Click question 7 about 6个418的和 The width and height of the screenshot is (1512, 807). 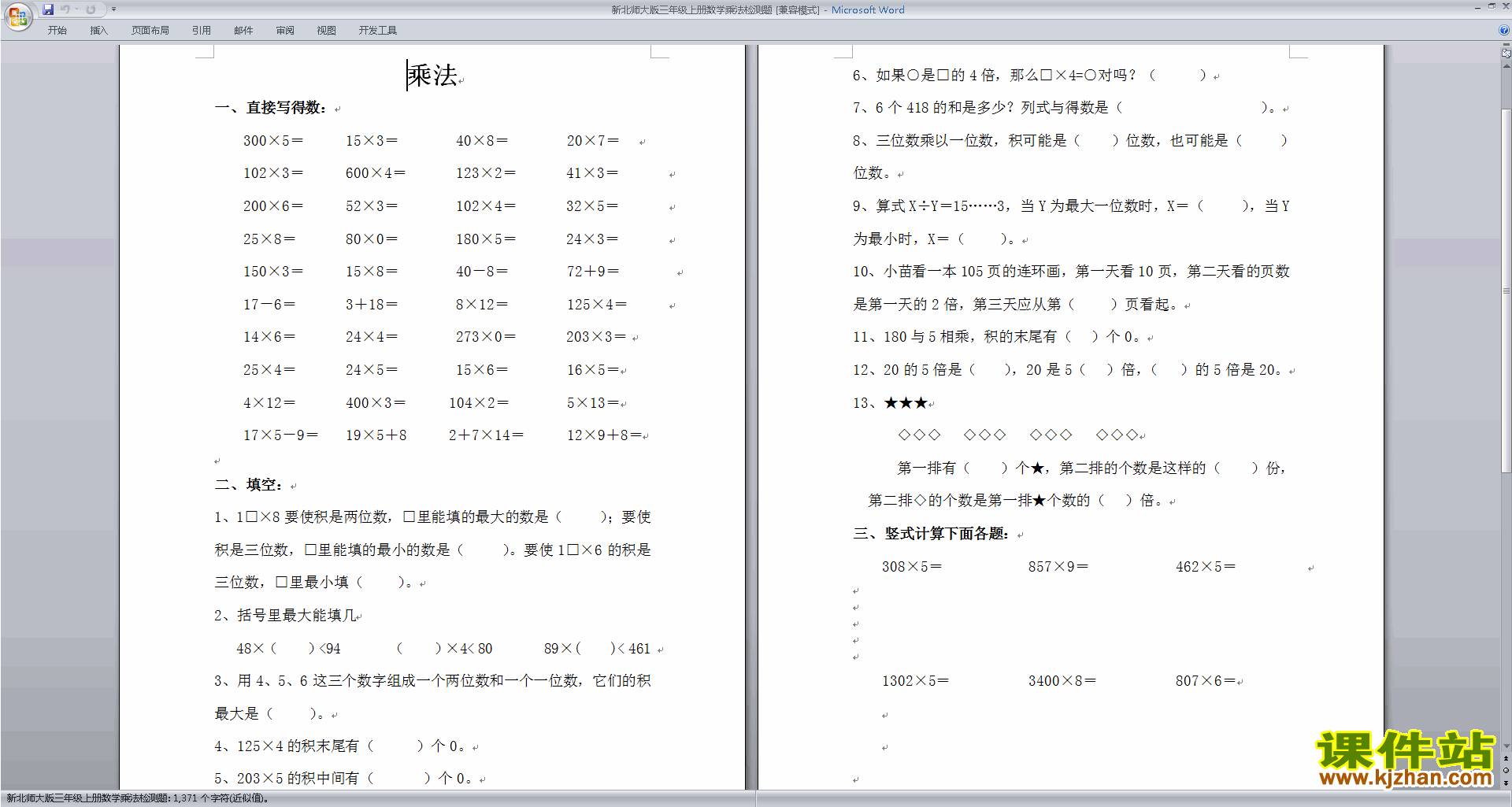pyautogui.click(x=1065, y=108)
